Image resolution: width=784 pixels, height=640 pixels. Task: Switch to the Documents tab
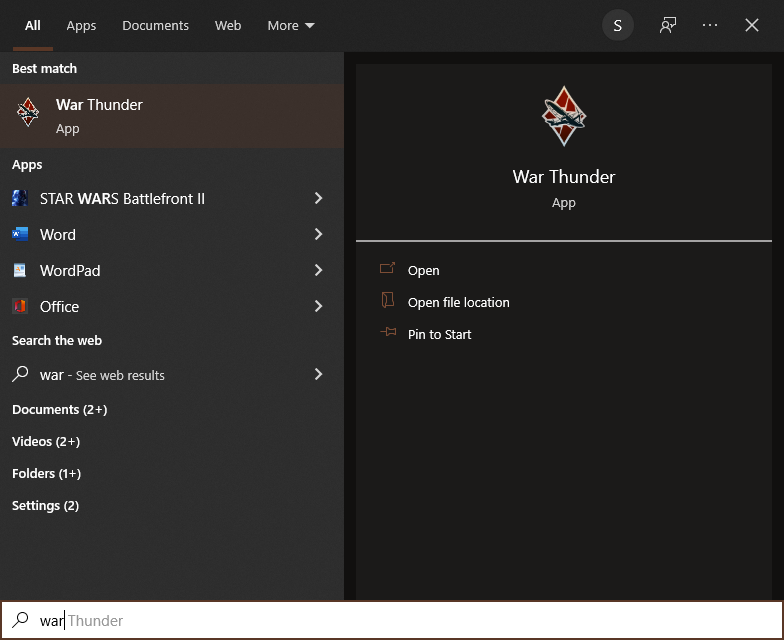point(156,26)
